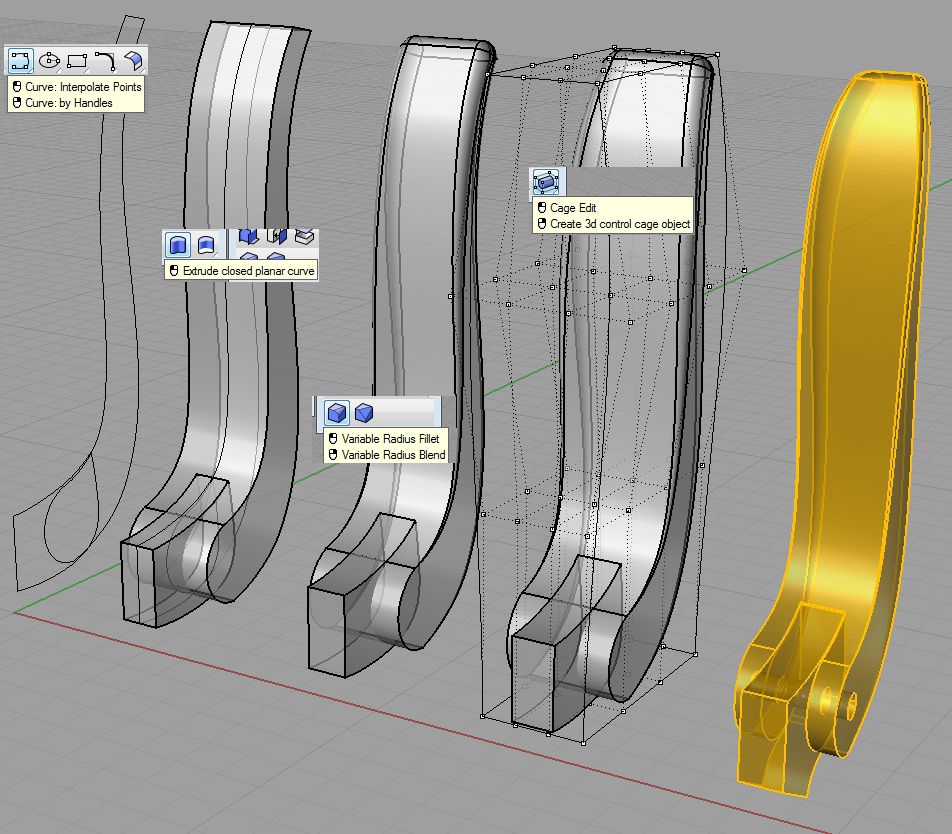Click "Create 3d control cage object" tooltip text
This screenshot has height=834, width=952.
619,224
